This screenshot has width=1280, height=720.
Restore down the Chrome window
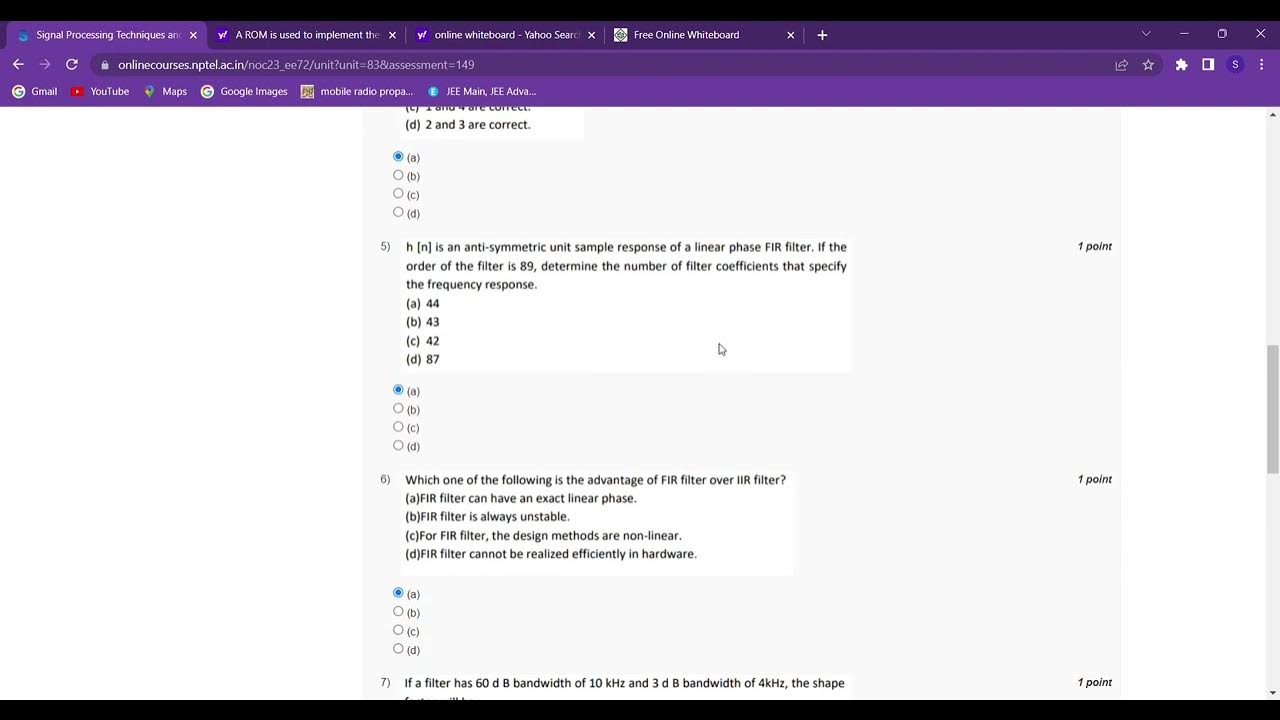tap(1222, 34)
